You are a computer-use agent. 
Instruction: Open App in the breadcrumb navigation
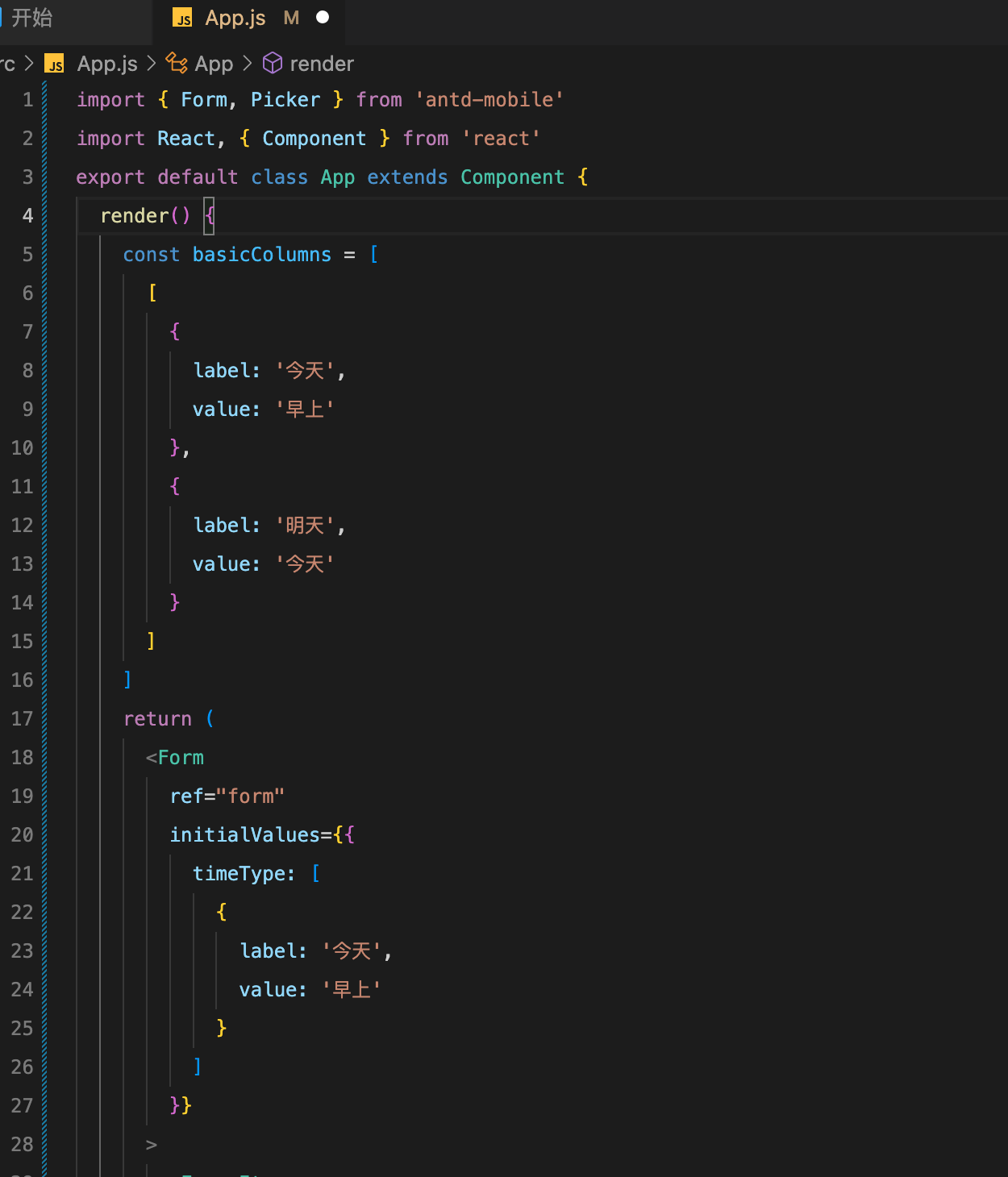(214, 64)
